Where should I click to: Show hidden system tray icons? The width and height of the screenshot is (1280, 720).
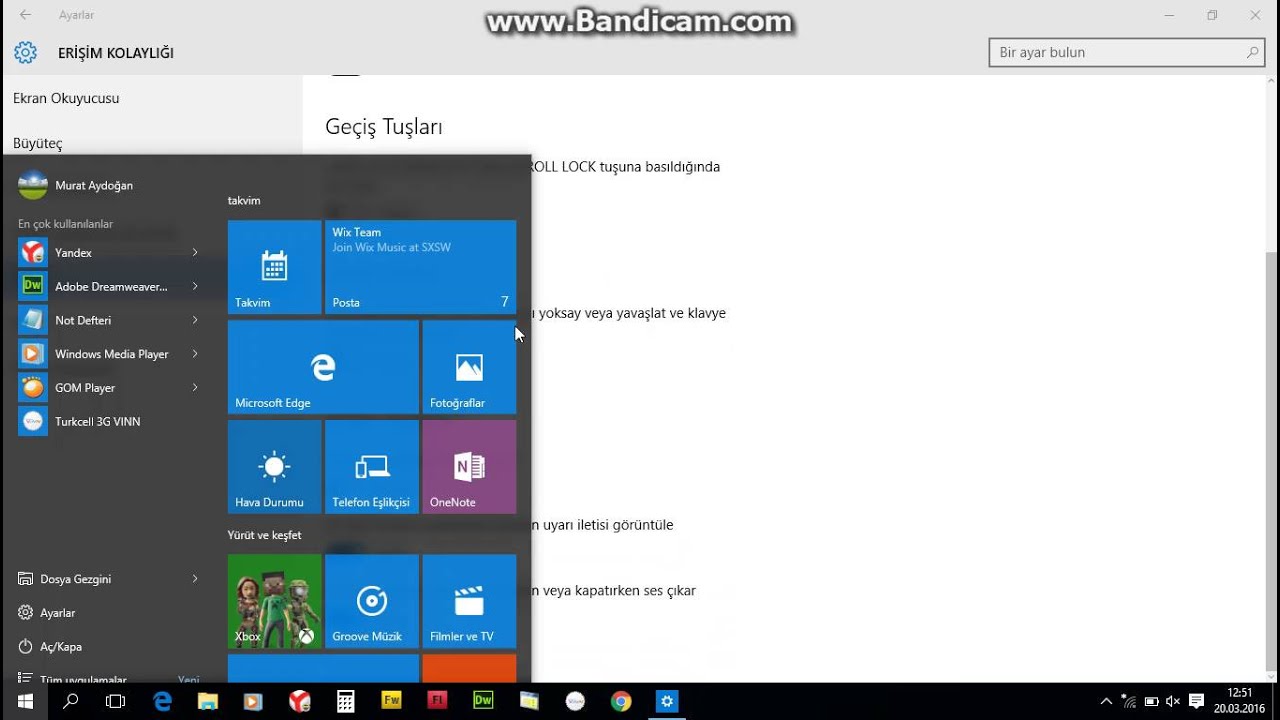click(x=1106, y=701)
